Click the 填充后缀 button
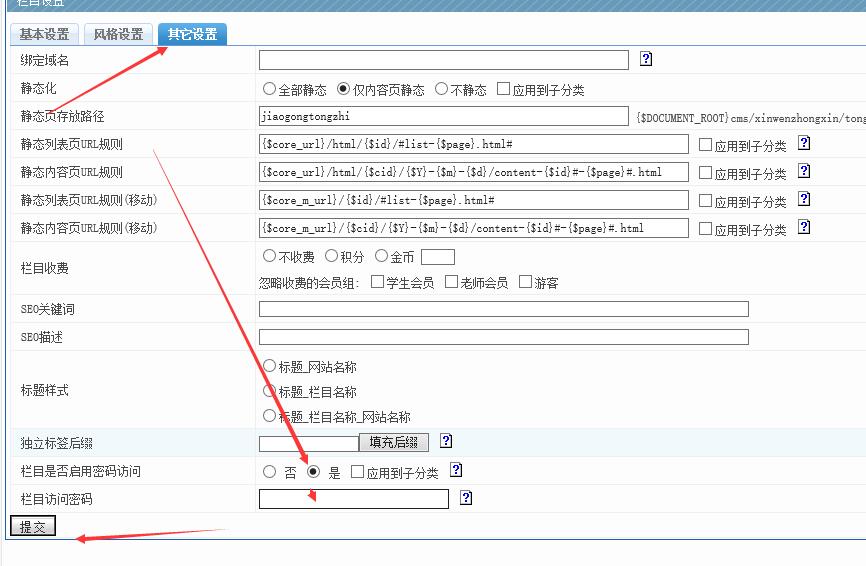866x566 pixels. (x=394, y=442)
